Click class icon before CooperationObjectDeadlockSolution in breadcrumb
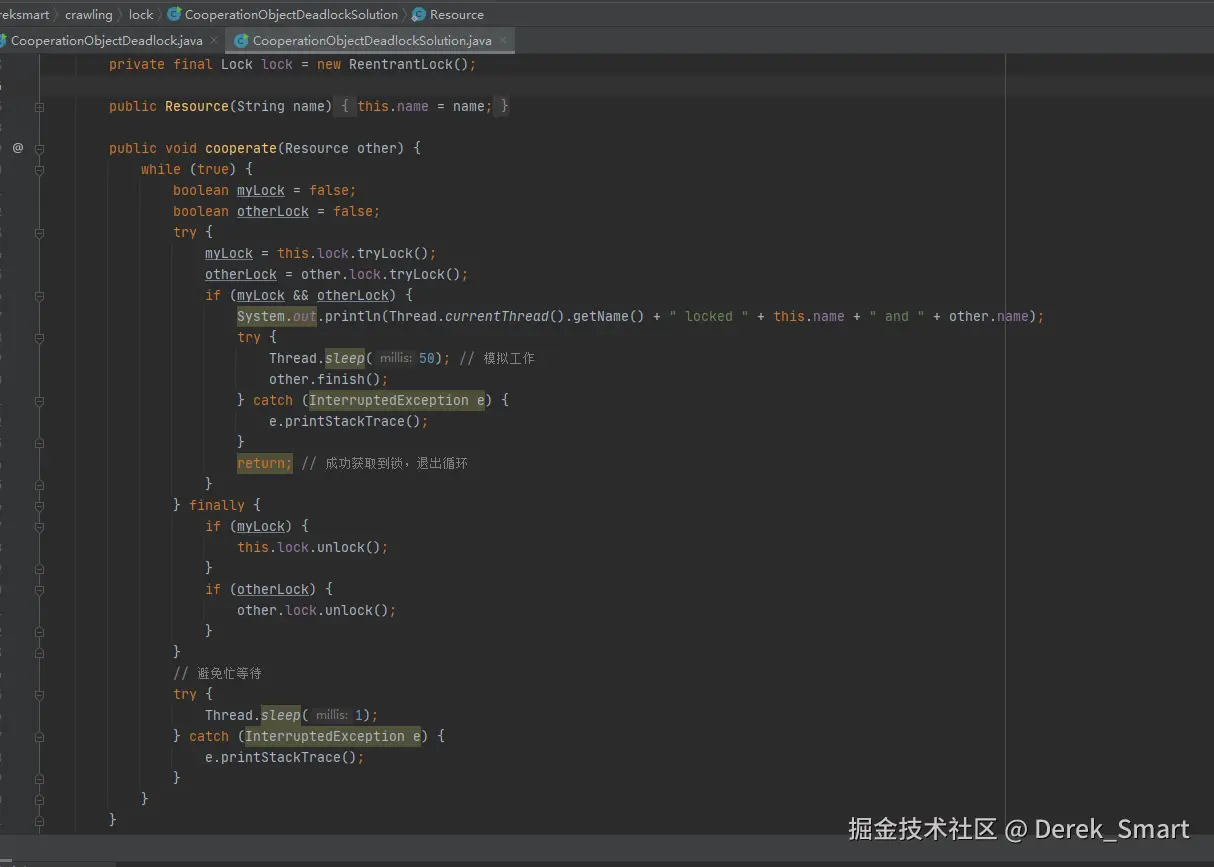The height and width of the screenshot is (867, 1214). click(174, 14)
